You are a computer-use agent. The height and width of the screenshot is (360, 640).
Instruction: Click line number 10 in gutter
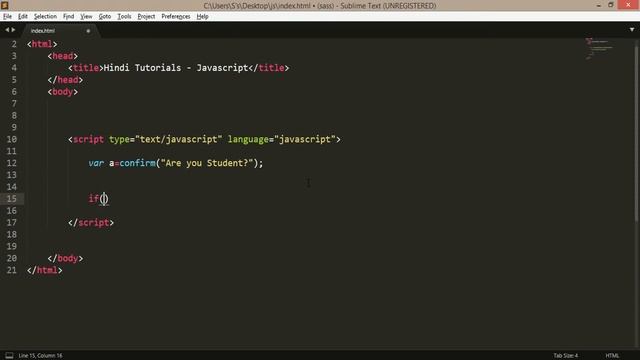[x=12, y=139]
